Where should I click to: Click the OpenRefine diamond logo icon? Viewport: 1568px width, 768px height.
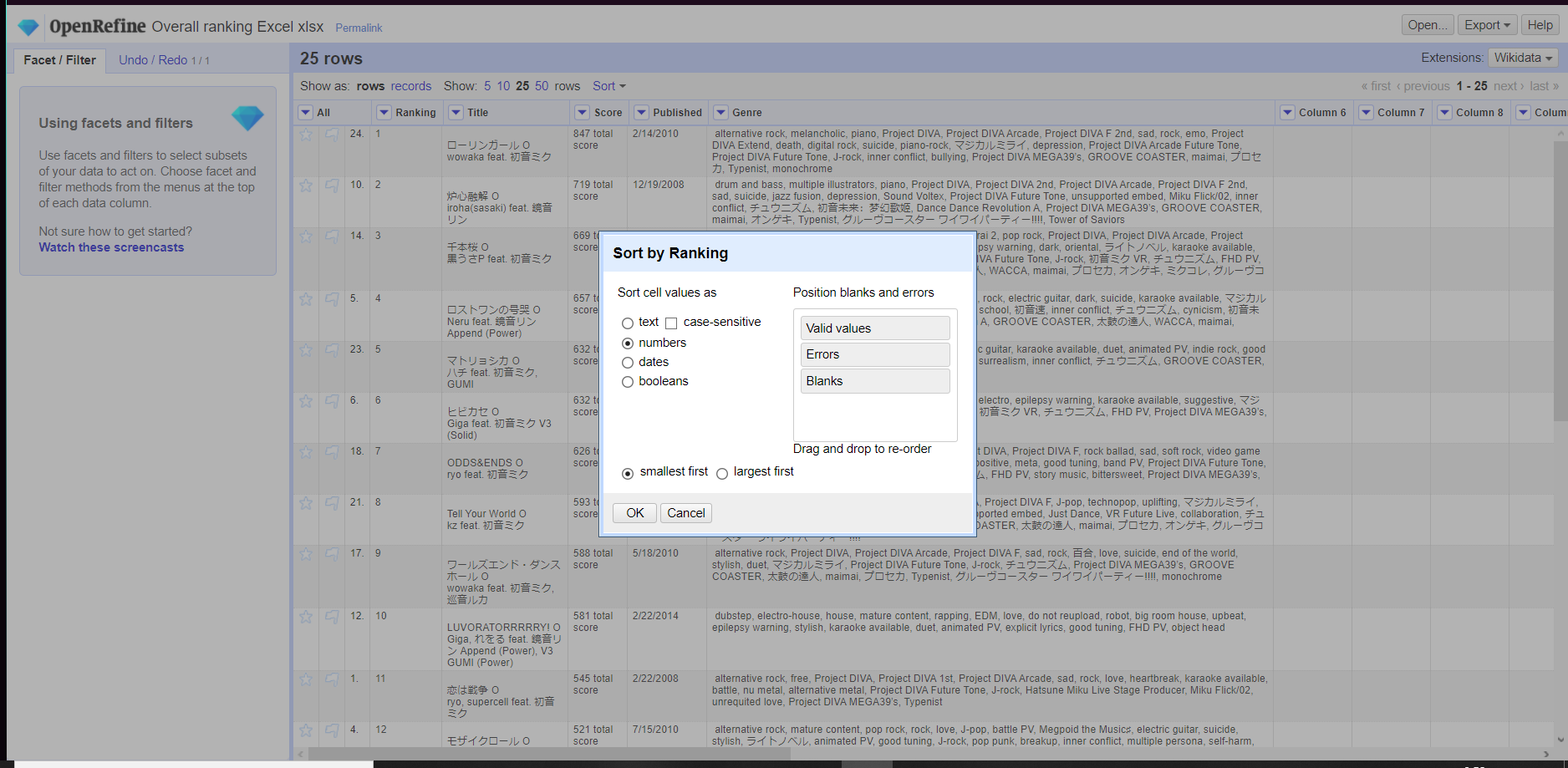pyautogui.click(x=28, y=27)
